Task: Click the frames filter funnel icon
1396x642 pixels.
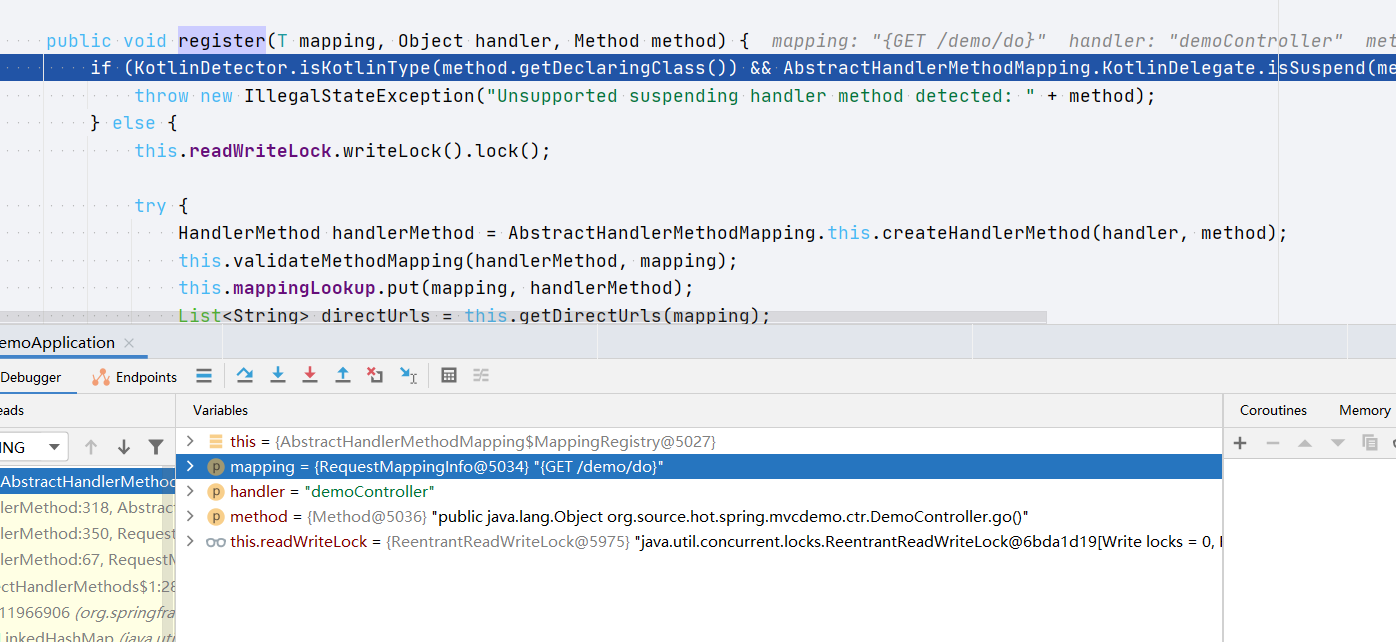Action: (156, 447)
